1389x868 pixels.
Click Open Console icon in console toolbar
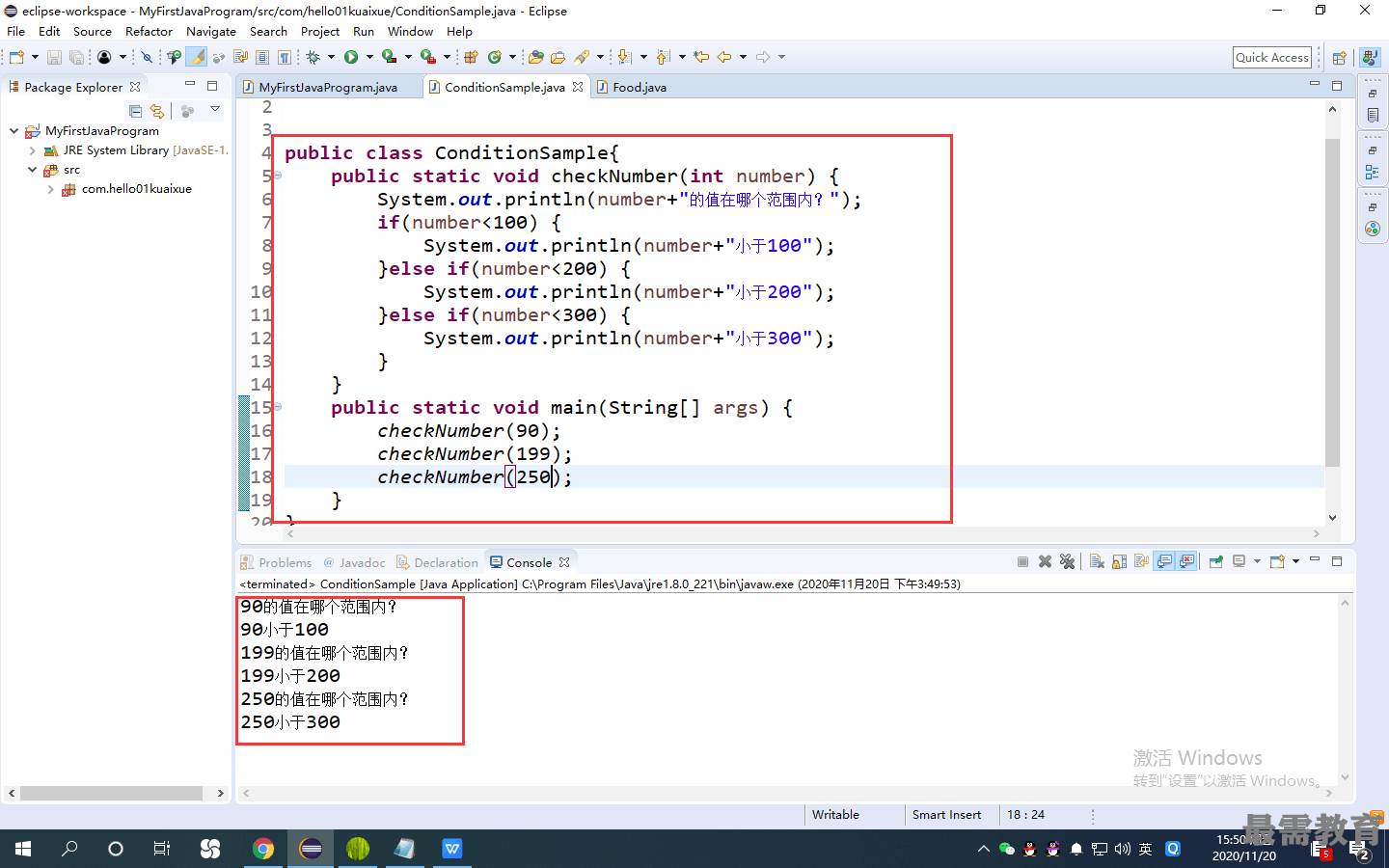1277,561
